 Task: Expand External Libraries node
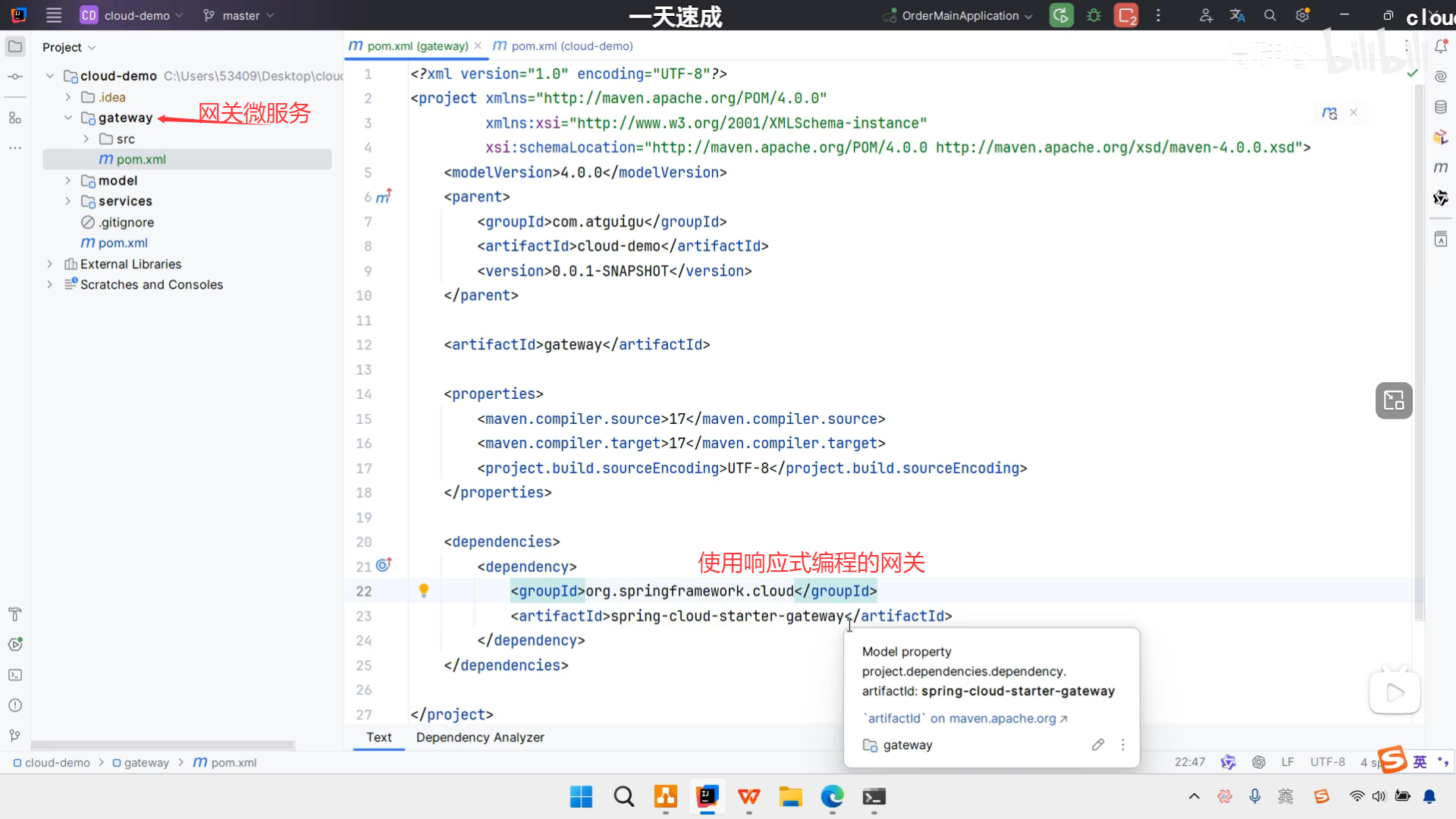click(x=50, y=264)
